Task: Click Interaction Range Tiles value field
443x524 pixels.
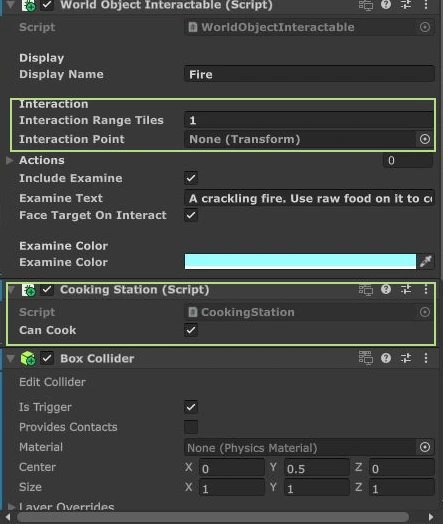Action: (309, 120)
